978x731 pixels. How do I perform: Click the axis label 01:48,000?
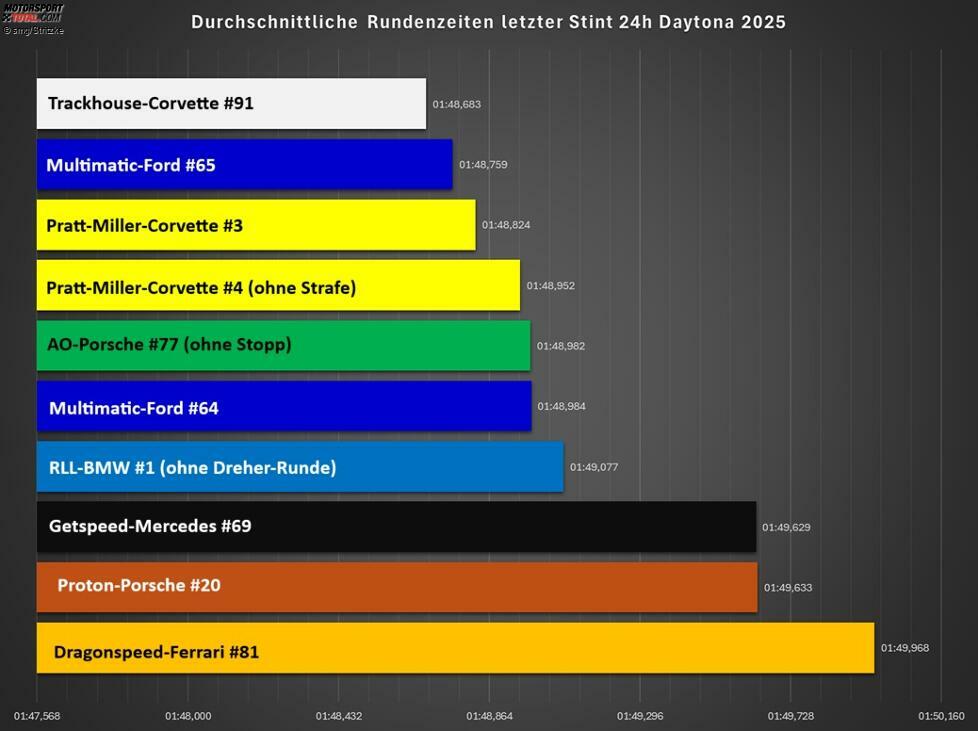point(188,716)
